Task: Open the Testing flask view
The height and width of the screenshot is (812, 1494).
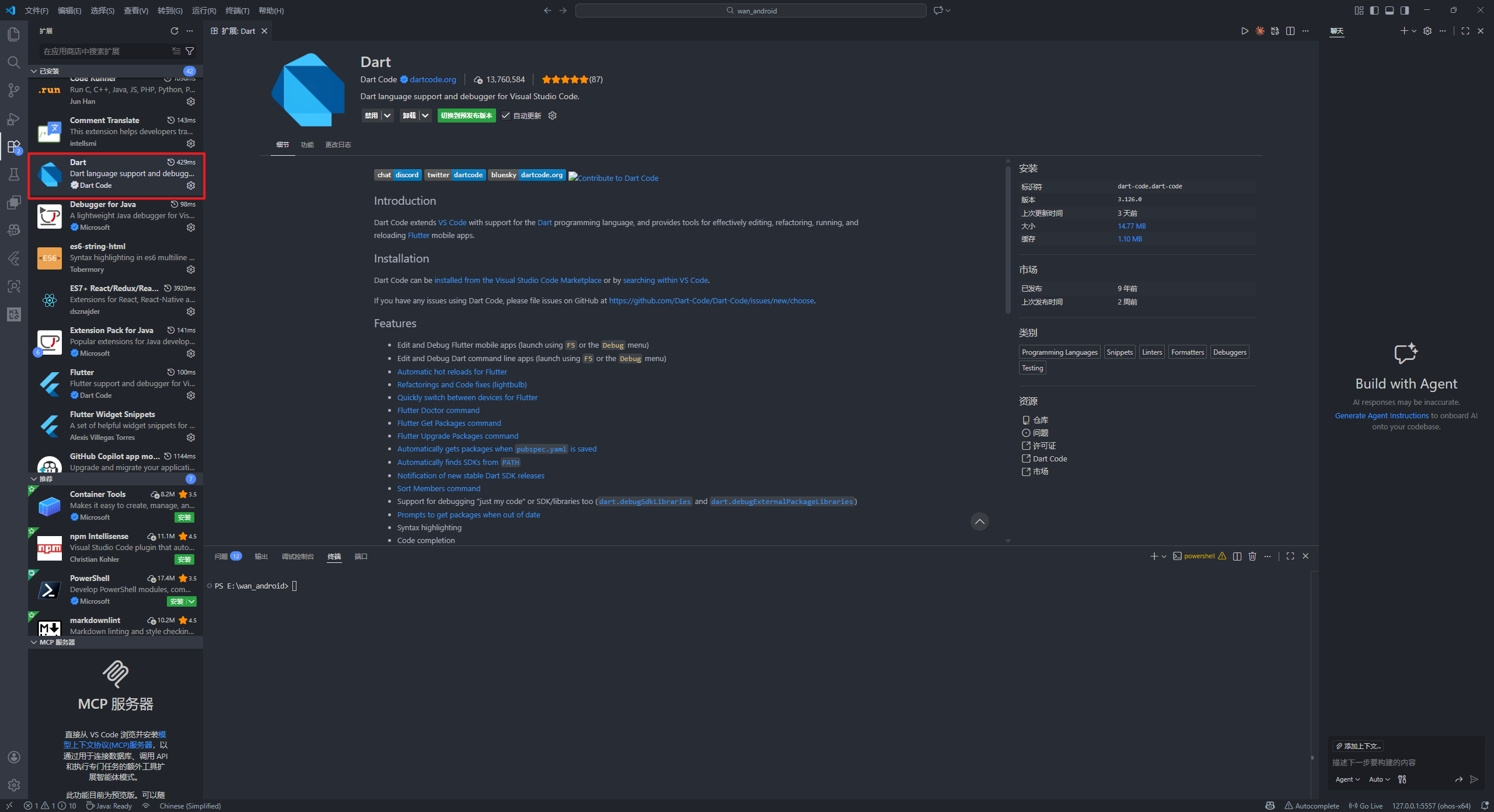Action: (14, 174)
